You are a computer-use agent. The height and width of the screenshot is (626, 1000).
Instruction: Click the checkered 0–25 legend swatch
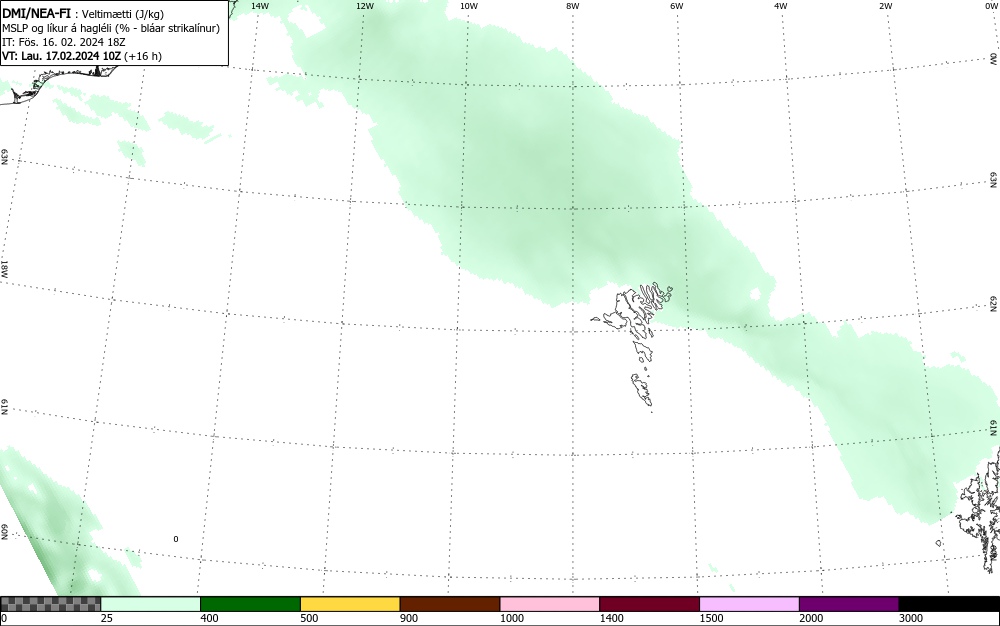pos(50,604)
